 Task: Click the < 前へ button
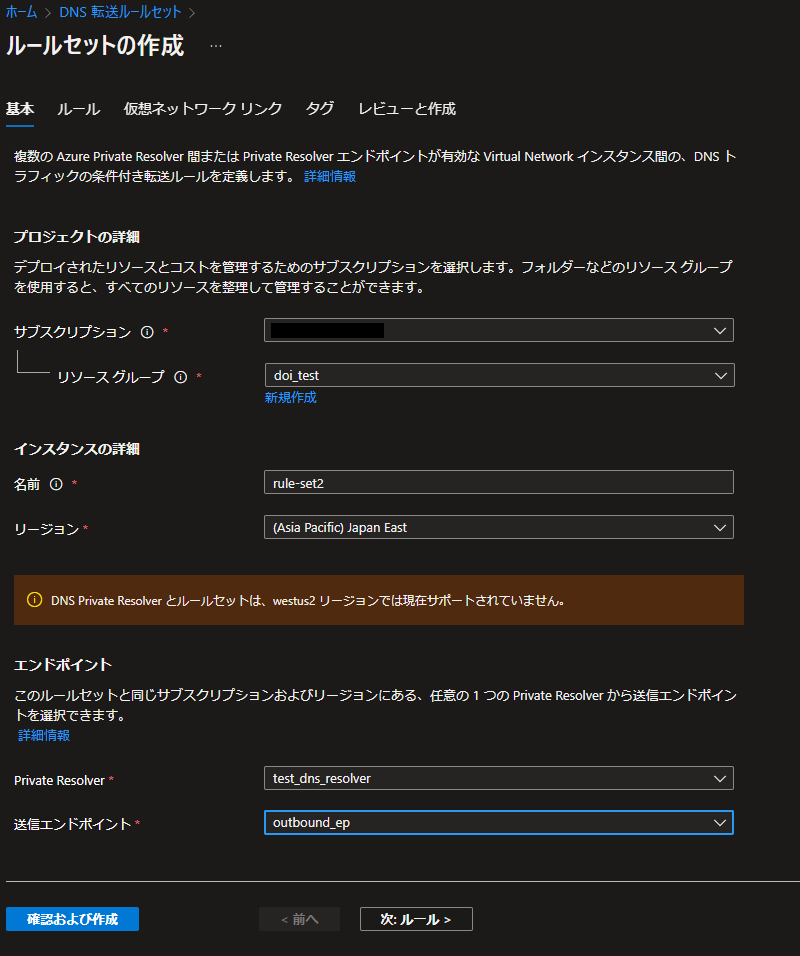pyautogui.click(x=299, y=919)
